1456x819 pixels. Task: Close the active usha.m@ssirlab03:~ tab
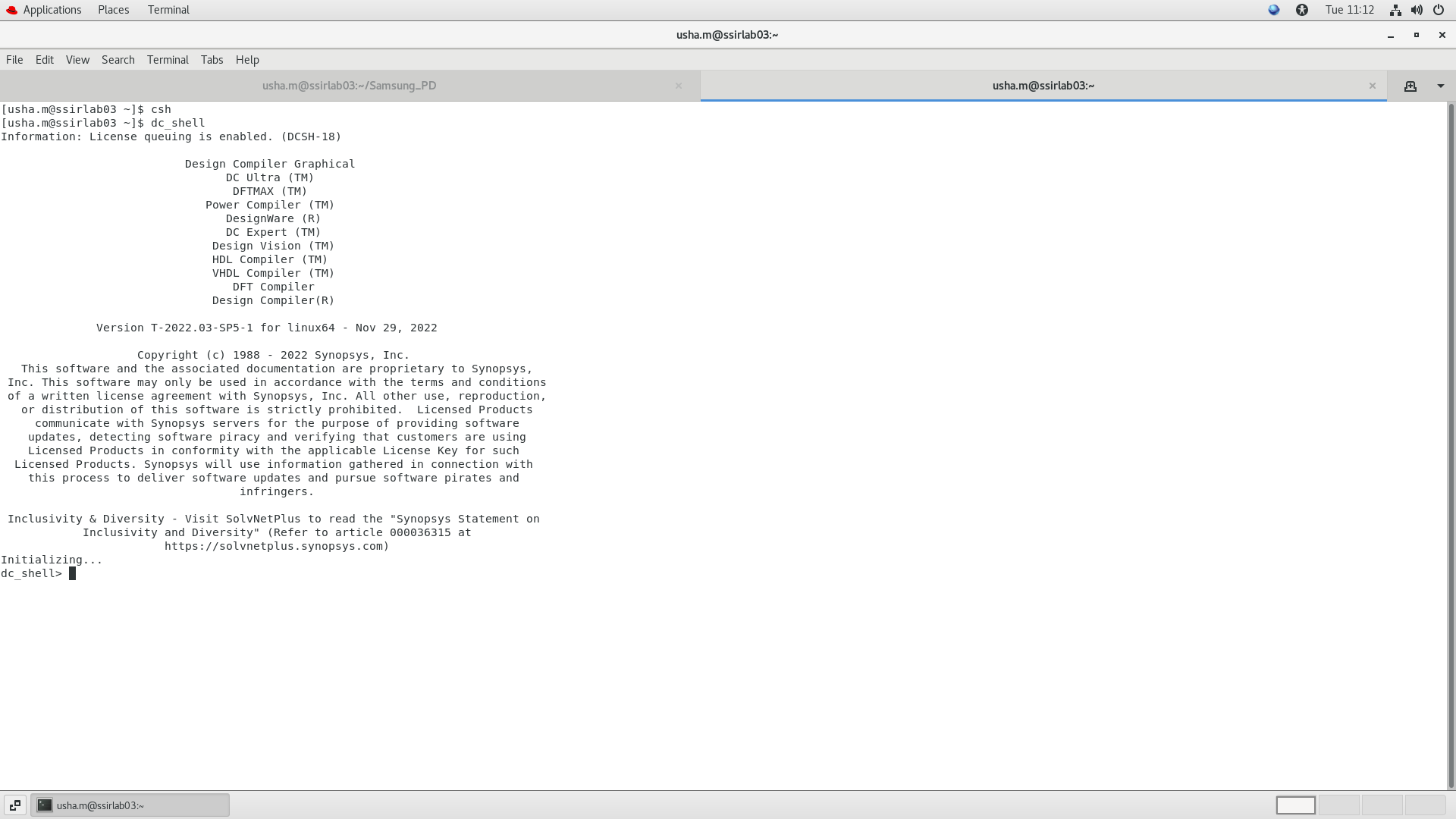pyautogui.click(x=1372, y=86)
